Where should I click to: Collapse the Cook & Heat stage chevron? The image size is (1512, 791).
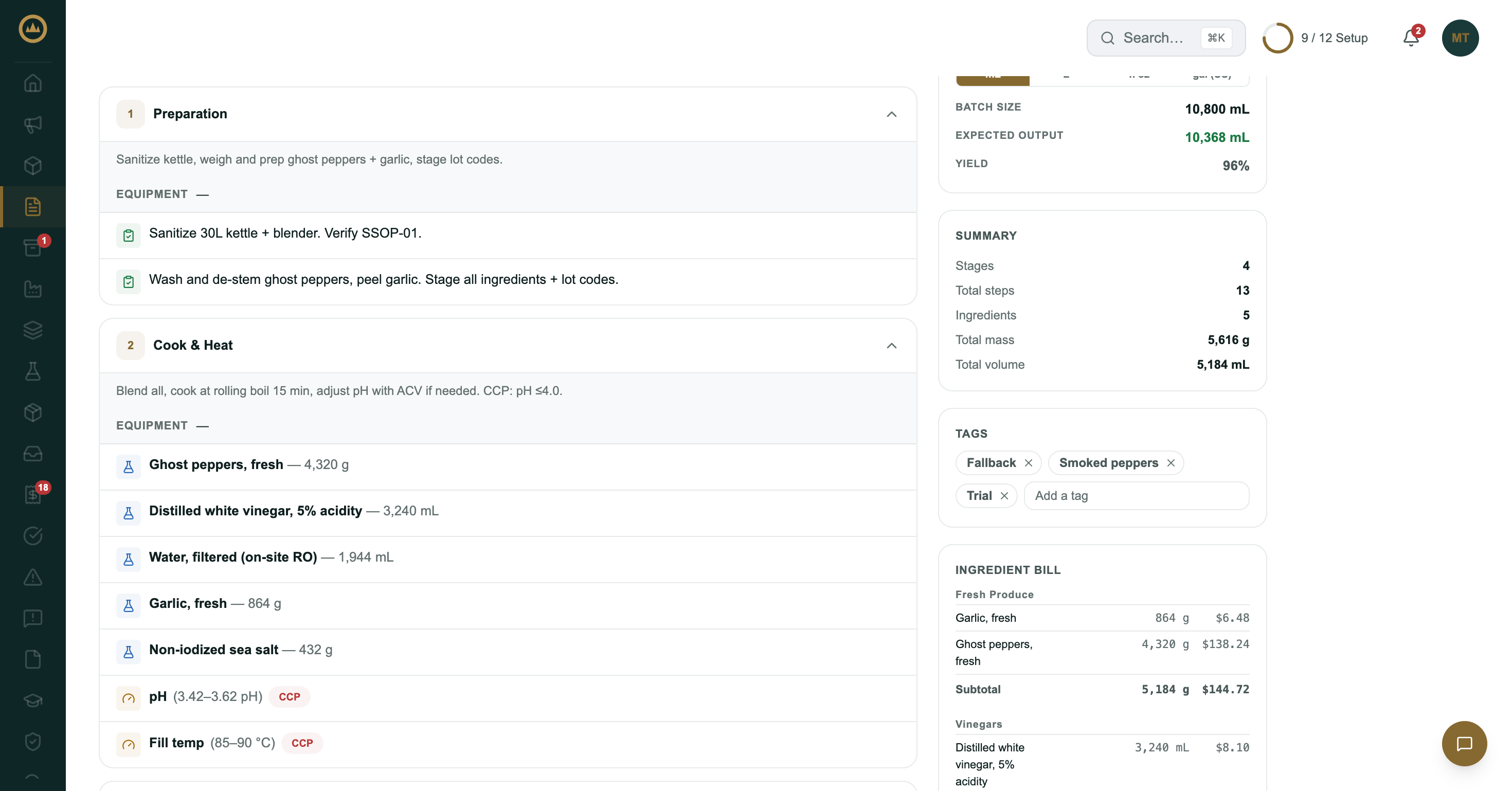pos(892,346)
